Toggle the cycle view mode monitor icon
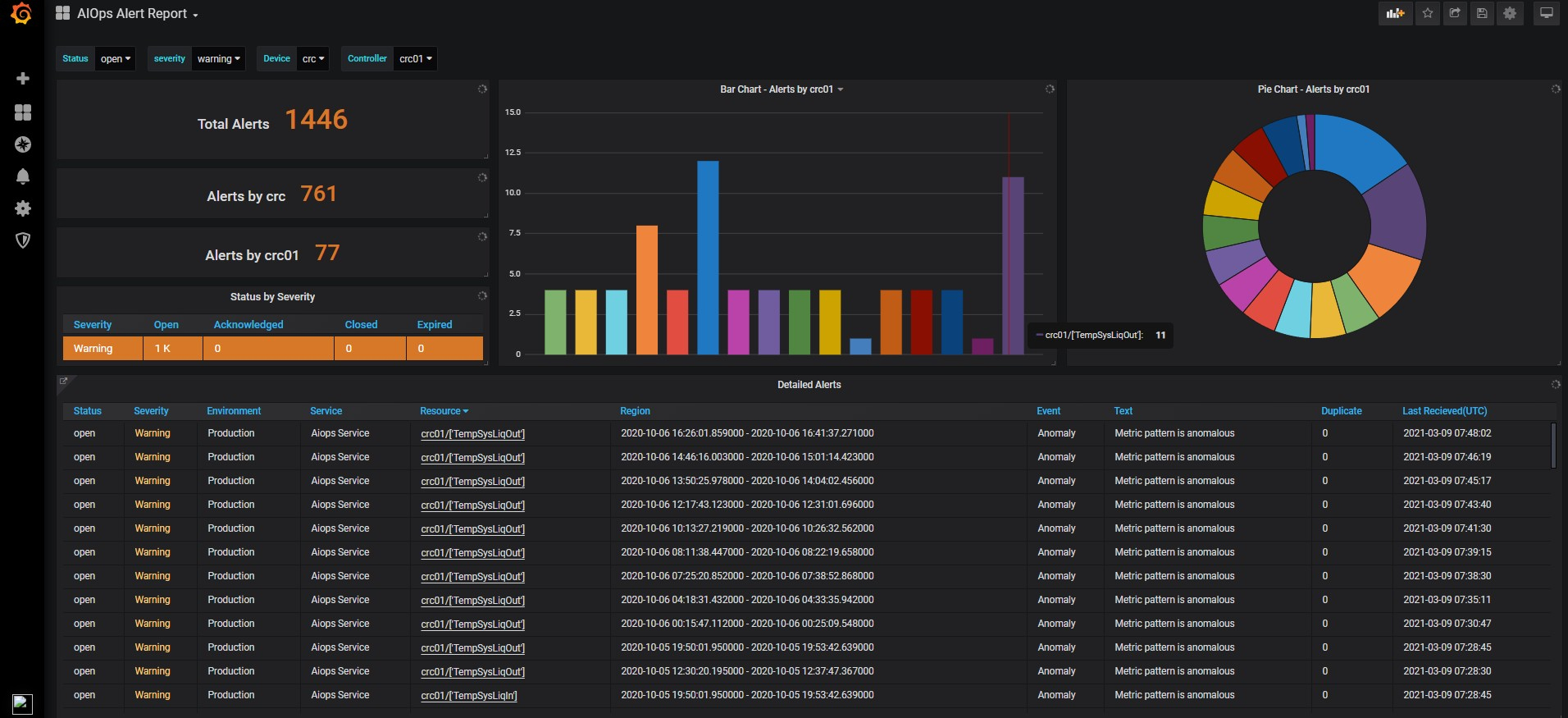This screenshot has width=1568, height=718. [x=1546, y=14]
